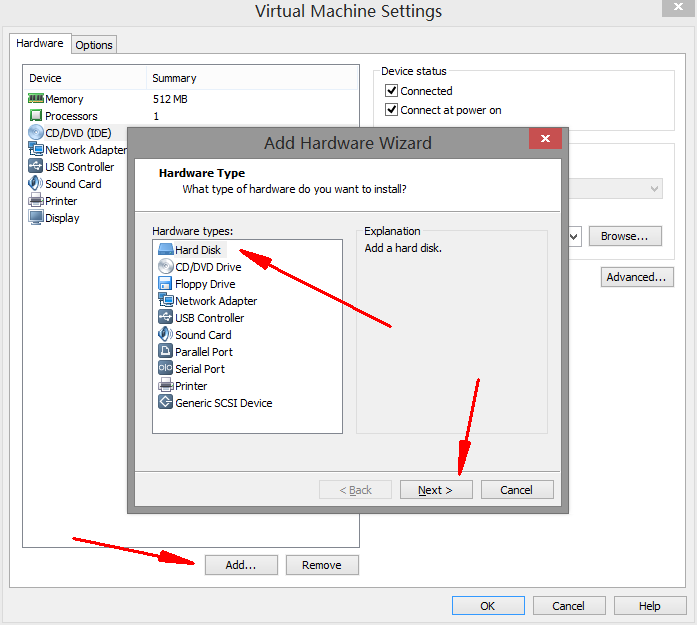Click OK in Virtual Machine Settings
Image resolution: width=697 pixels, height=625 pixels.
pos(488,605)
